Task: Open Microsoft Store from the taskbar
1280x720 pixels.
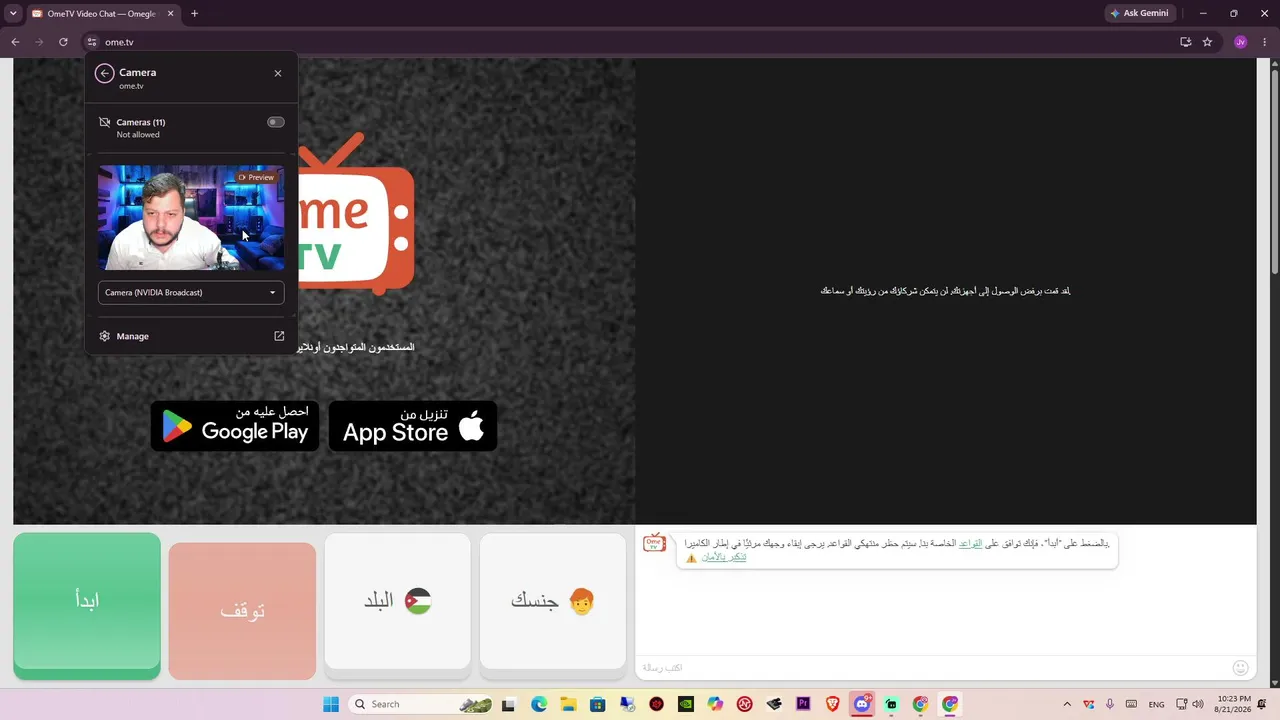Action: 598,704
